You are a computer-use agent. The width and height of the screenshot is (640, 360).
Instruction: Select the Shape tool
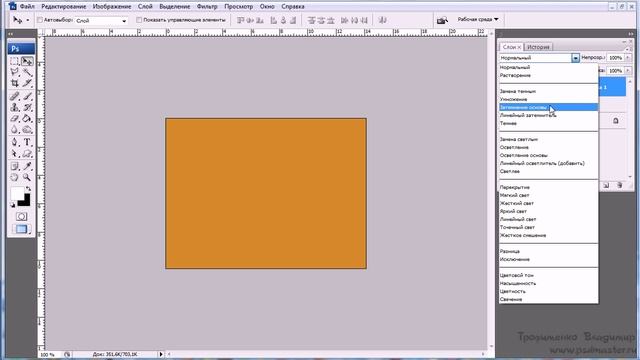[27, 153]
